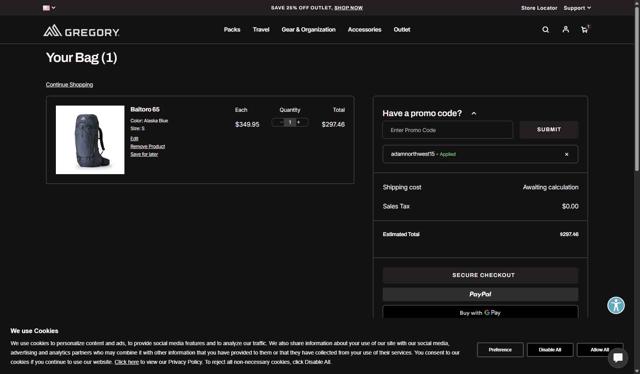Open the accessibility widget icon
This screenshot has width=640, height=374.
(616, 305)
